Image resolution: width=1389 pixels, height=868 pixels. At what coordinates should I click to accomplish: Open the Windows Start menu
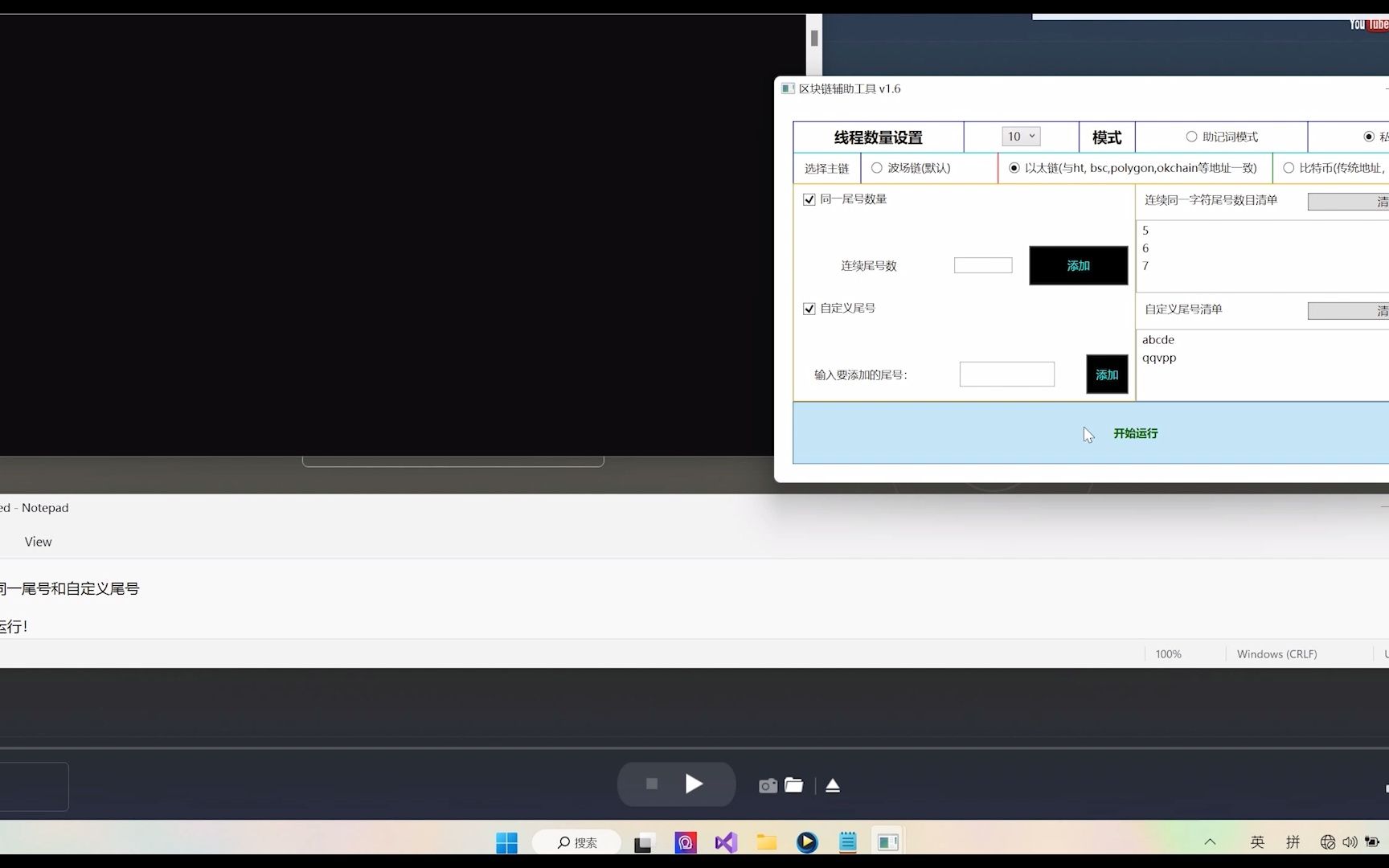click(x=506, y=842)
